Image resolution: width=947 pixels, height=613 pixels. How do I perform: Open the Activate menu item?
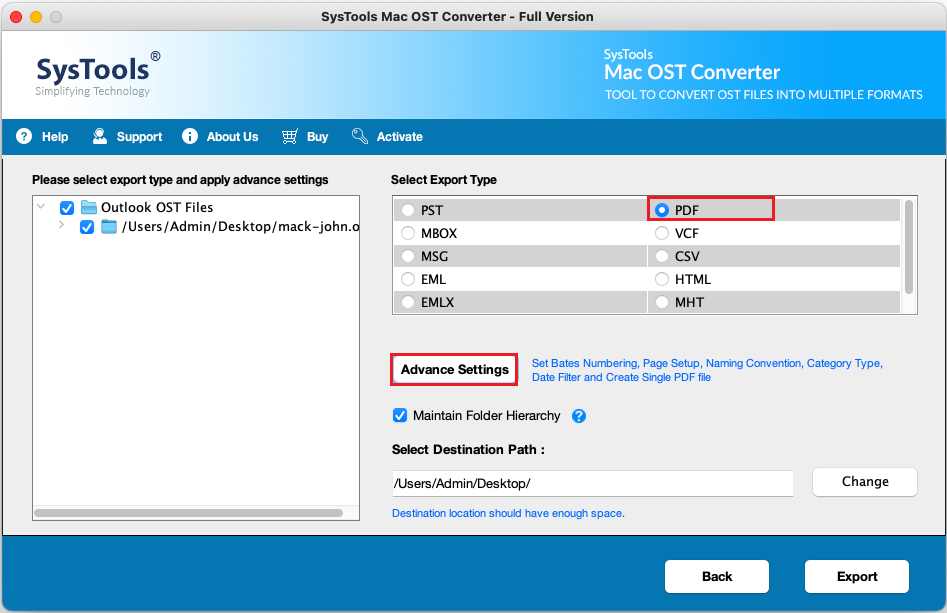pos(387,136)
